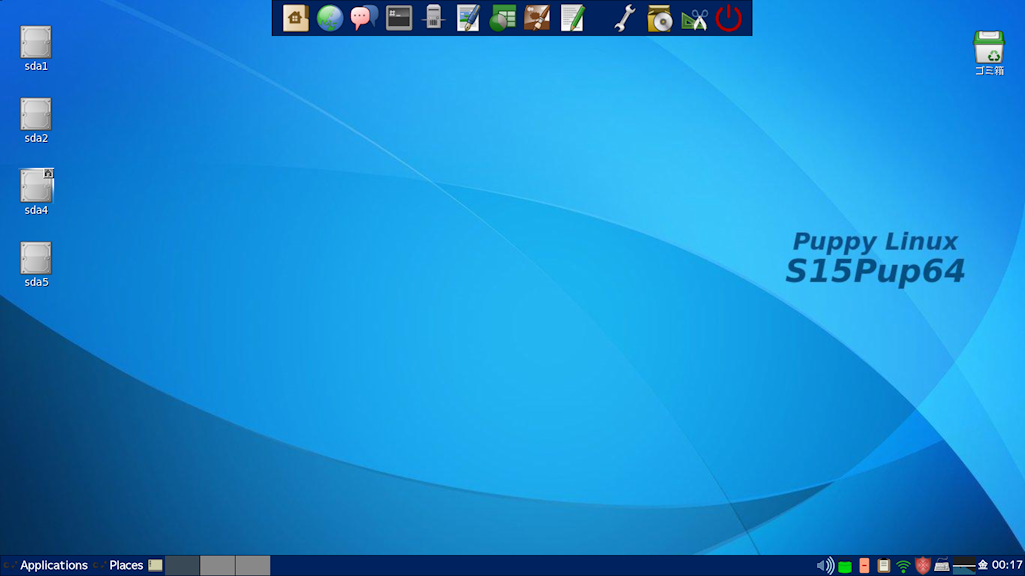Click the red power shutdown button
Image resolution: width=1025 pixels, height=576 pixels.
click(x=728, y=18)
